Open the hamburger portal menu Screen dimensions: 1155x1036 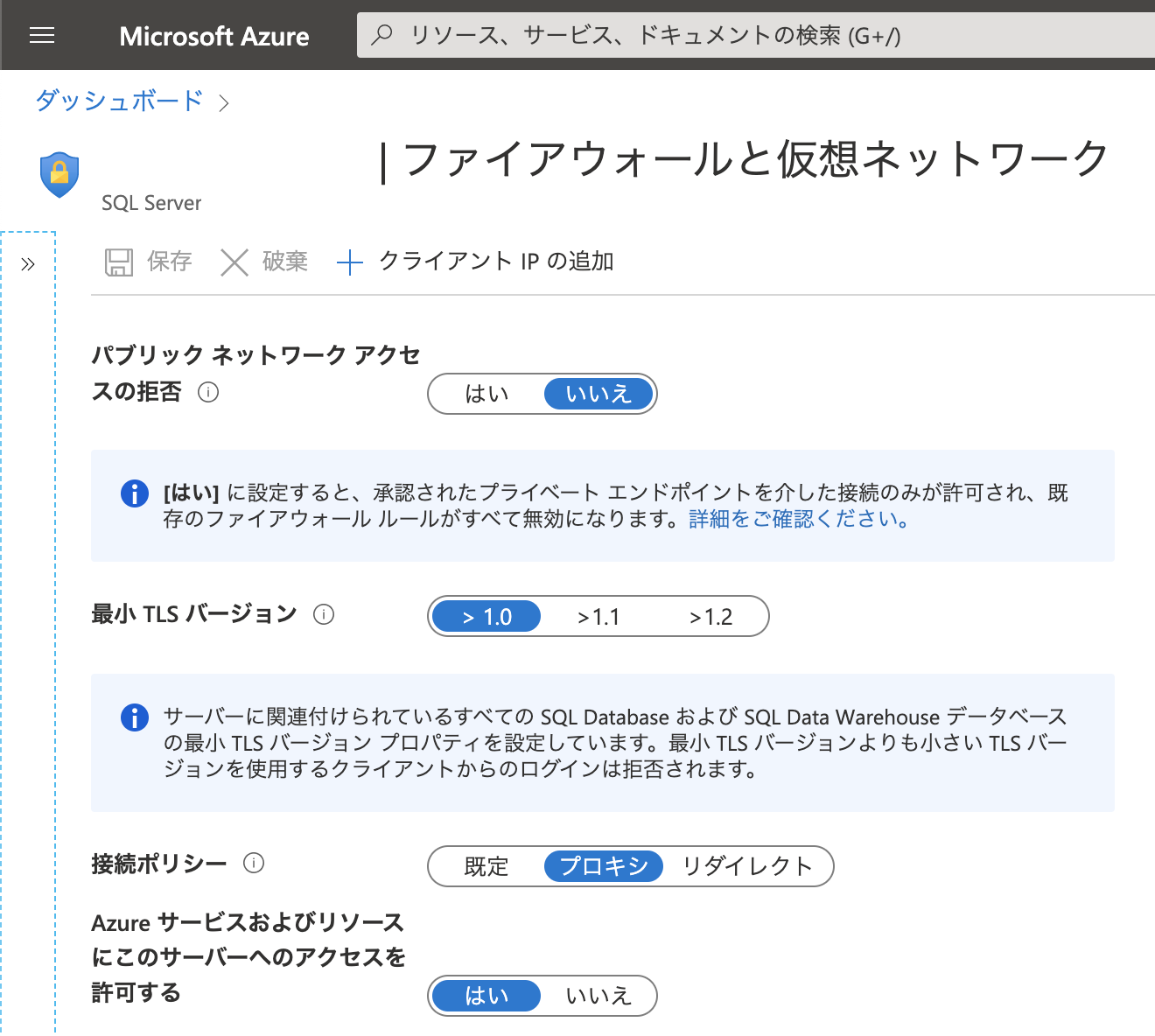click(41, 35)
